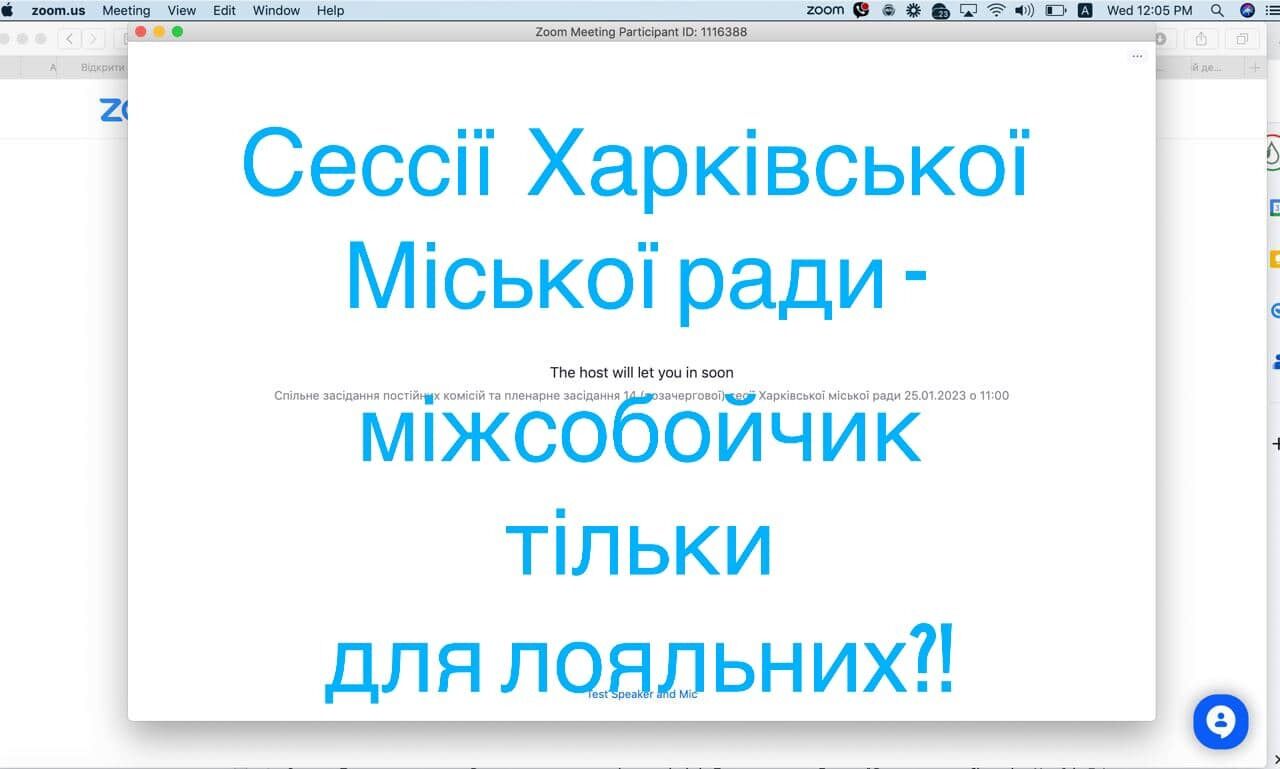The height and width of the screenshot is (769, 1280).
Task: Add a new Safari tab with plus button
Action: 1255,67
